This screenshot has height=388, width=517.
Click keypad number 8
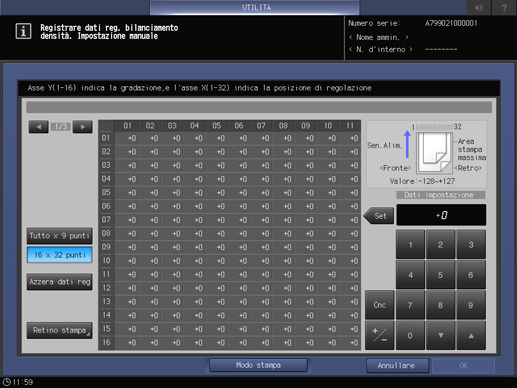pos(441,305)
